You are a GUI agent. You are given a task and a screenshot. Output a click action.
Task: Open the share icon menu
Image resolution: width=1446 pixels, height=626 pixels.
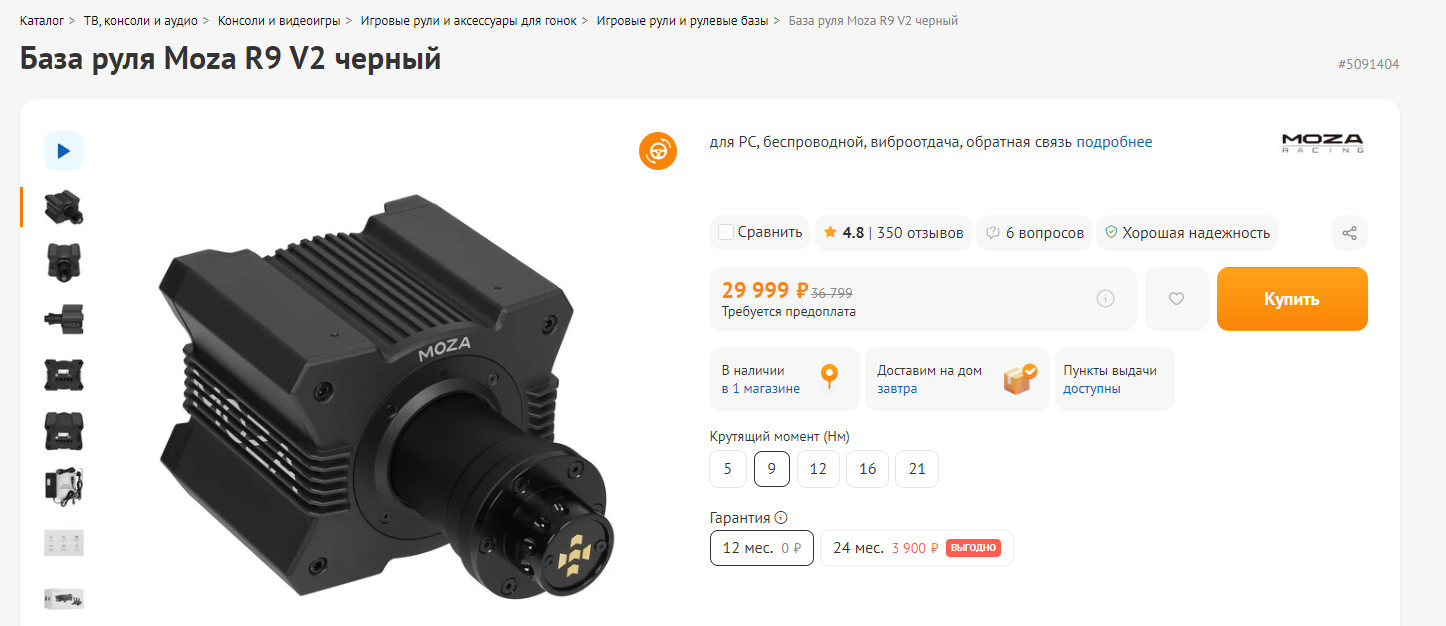tap(1350, 233)
